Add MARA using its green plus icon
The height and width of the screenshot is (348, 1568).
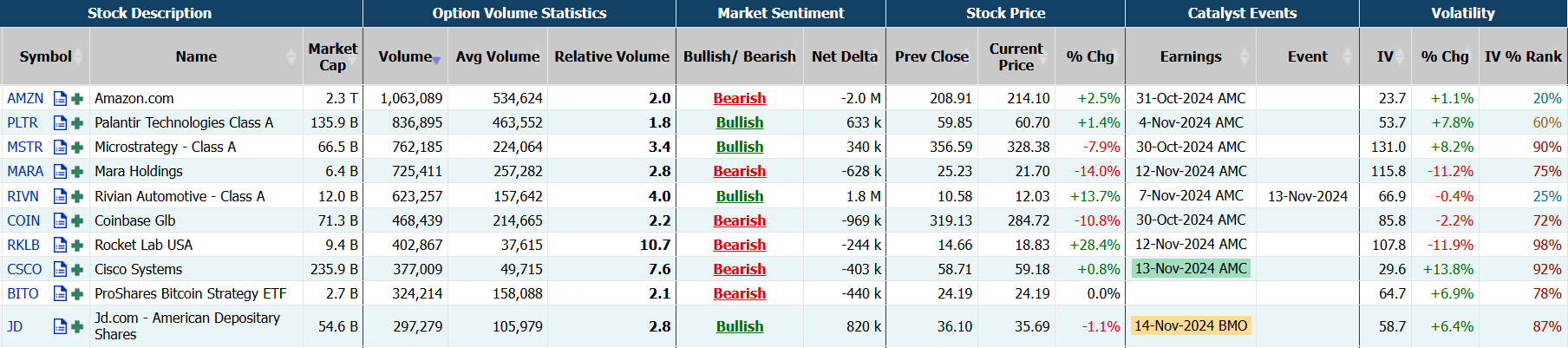[x=77, y=172]
